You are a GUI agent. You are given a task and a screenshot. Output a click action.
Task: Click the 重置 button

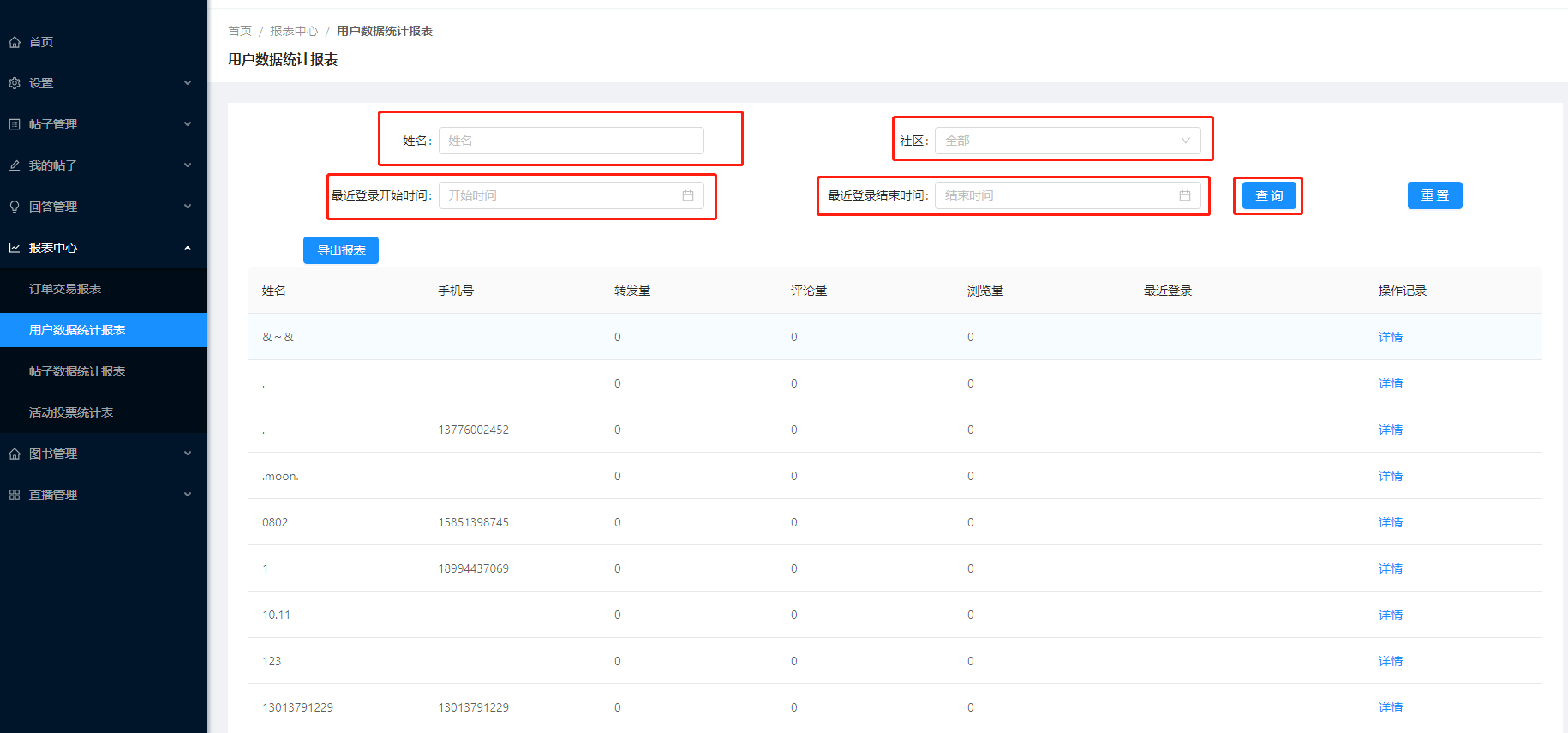[x=1435, y=195]
